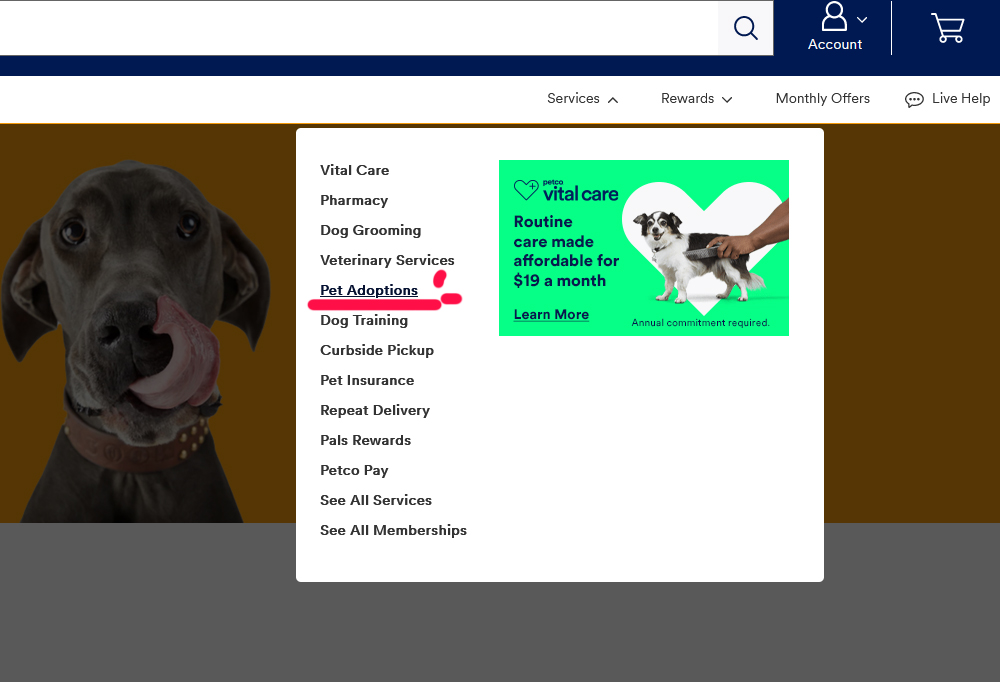
Task: Click the Live Help chat bubble icon
Action: 914,100
